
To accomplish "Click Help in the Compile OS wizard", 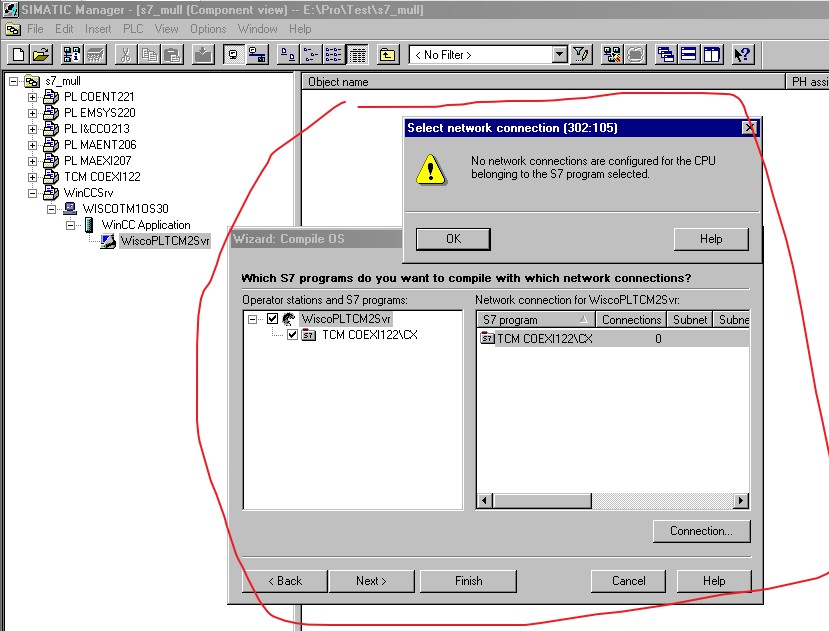I will point(714,581).
